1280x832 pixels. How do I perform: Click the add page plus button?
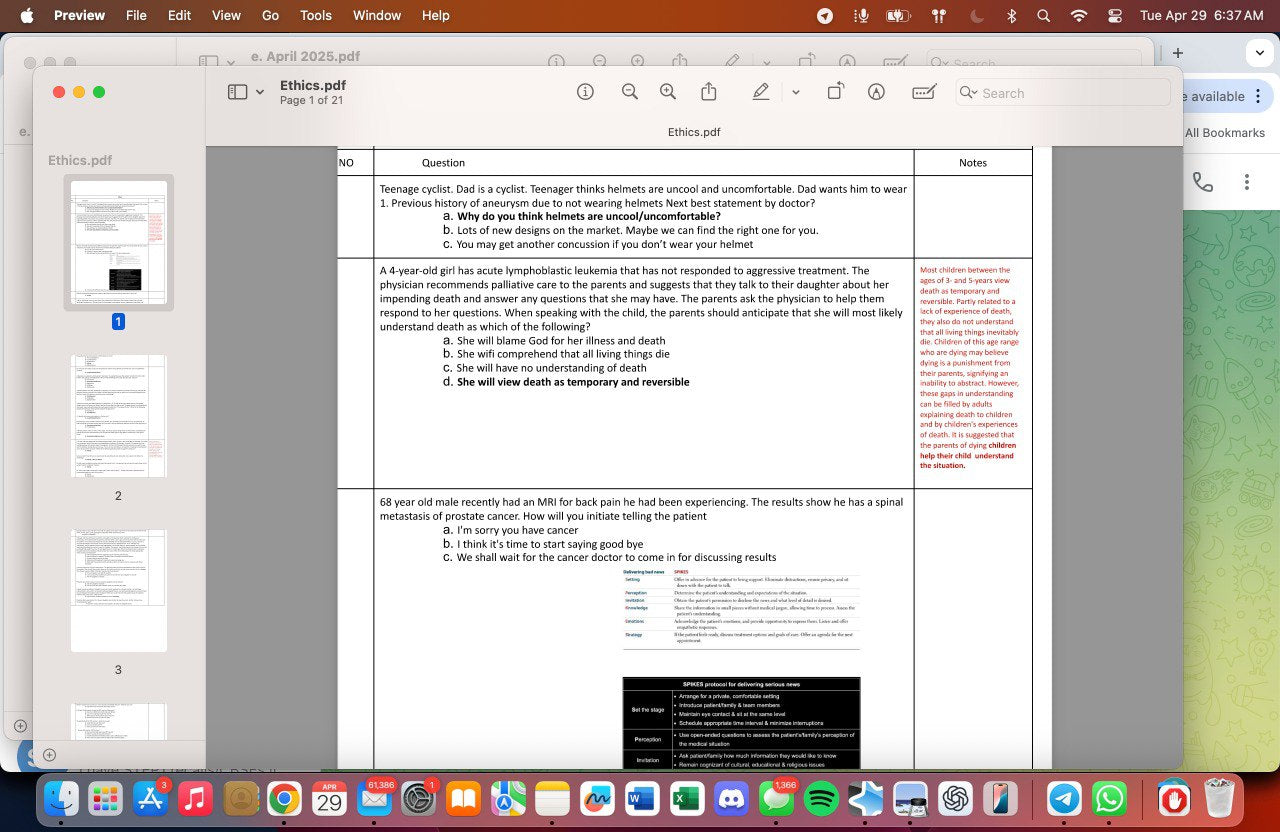pyautogui.click(x=49, y=755)
